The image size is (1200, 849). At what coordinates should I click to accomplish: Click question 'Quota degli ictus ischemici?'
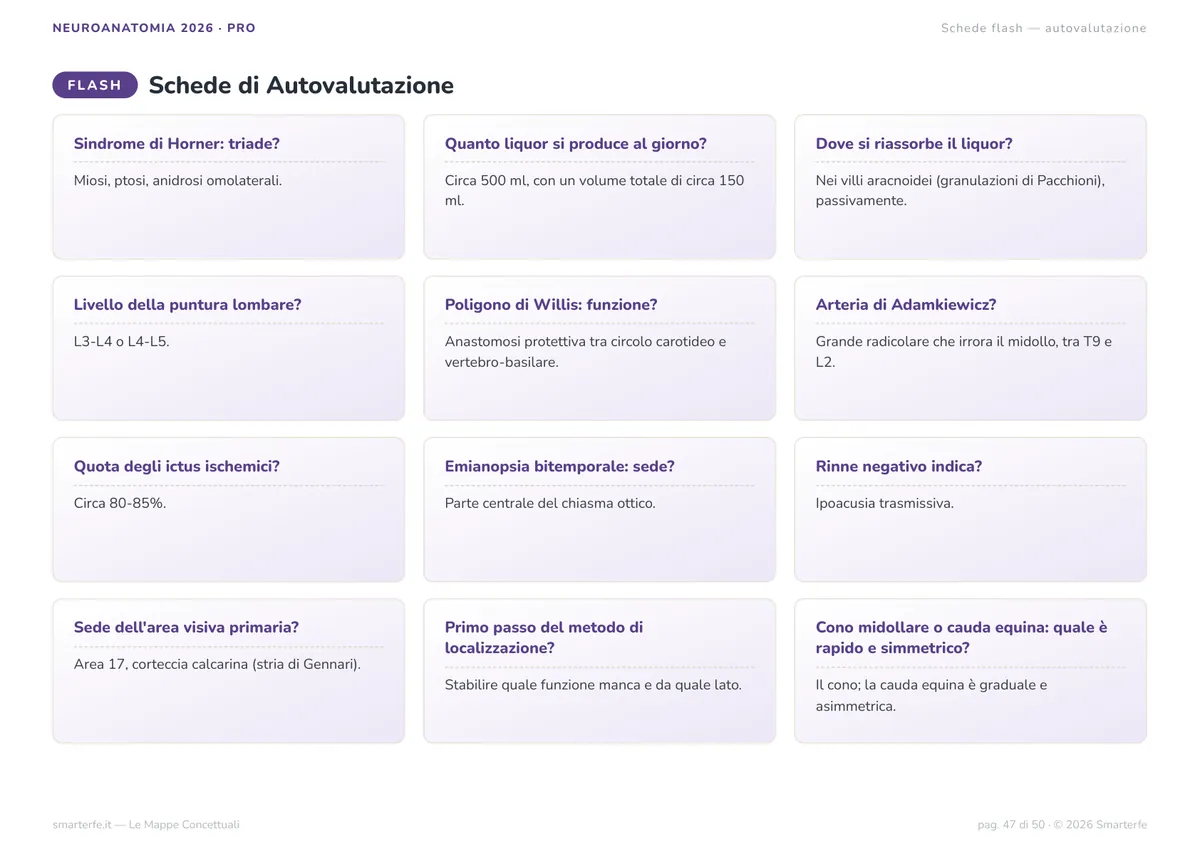[x=177, y=467]
